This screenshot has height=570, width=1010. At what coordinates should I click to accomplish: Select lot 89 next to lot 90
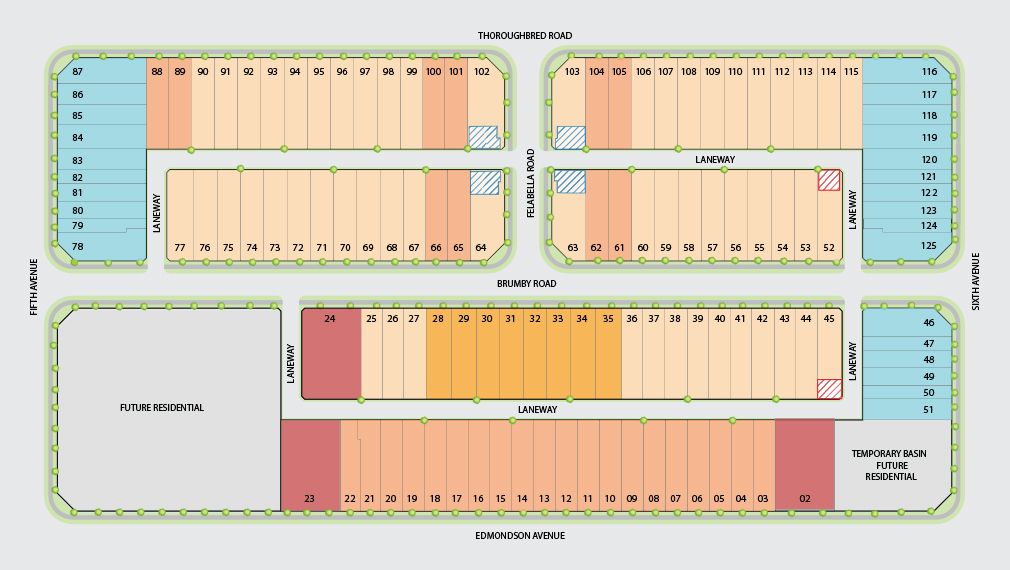coord(180,103)
